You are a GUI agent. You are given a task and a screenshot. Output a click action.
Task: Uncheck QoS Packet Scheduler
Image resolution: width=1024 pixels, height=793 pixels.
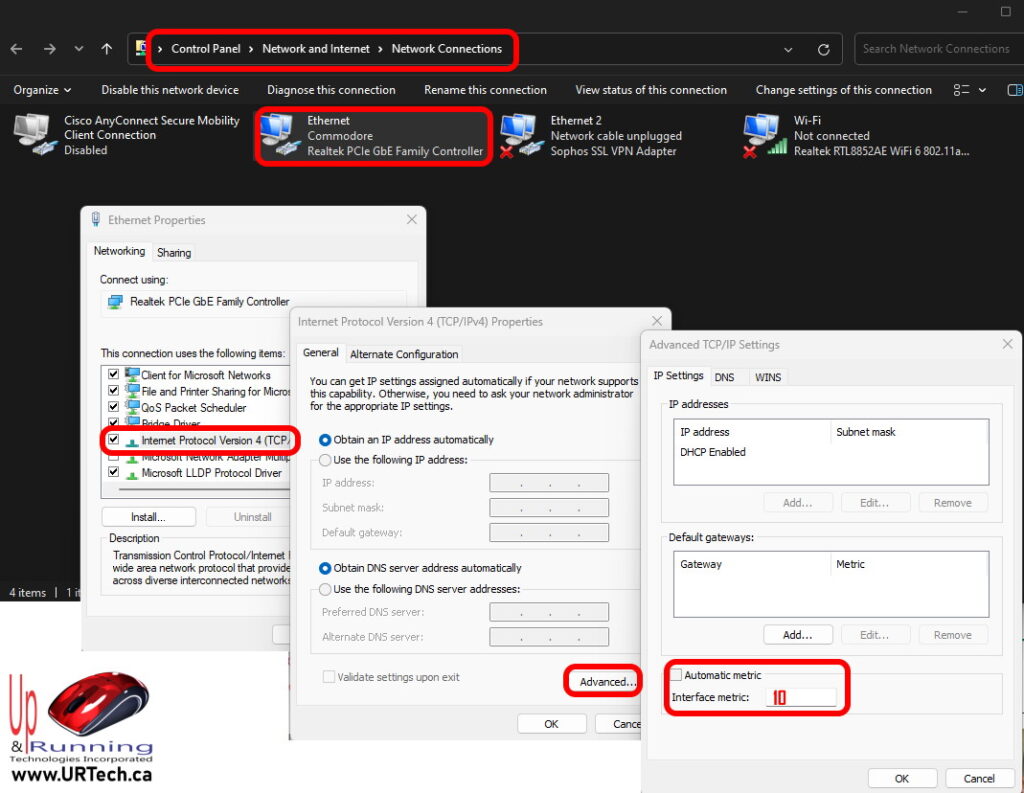[x=115, y=407]
